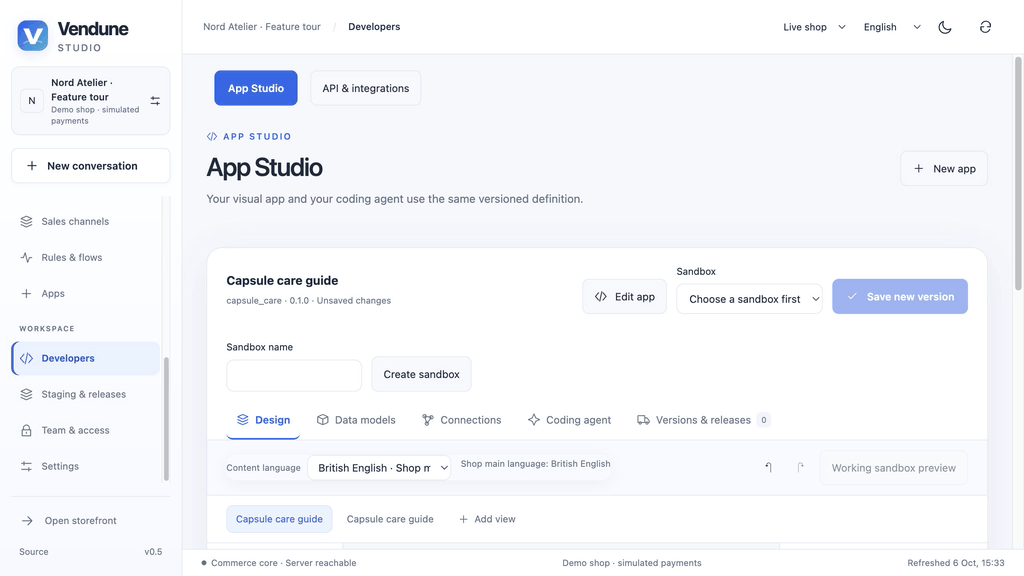Switch to API & integrations tab
Image resolution: width=1024 pixels, height=576 pixels.
(366, 88)
